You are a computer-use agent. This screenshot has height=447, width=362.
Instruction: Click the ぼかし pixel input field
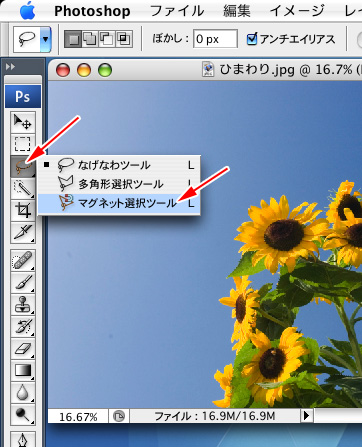tap(215, 39)
